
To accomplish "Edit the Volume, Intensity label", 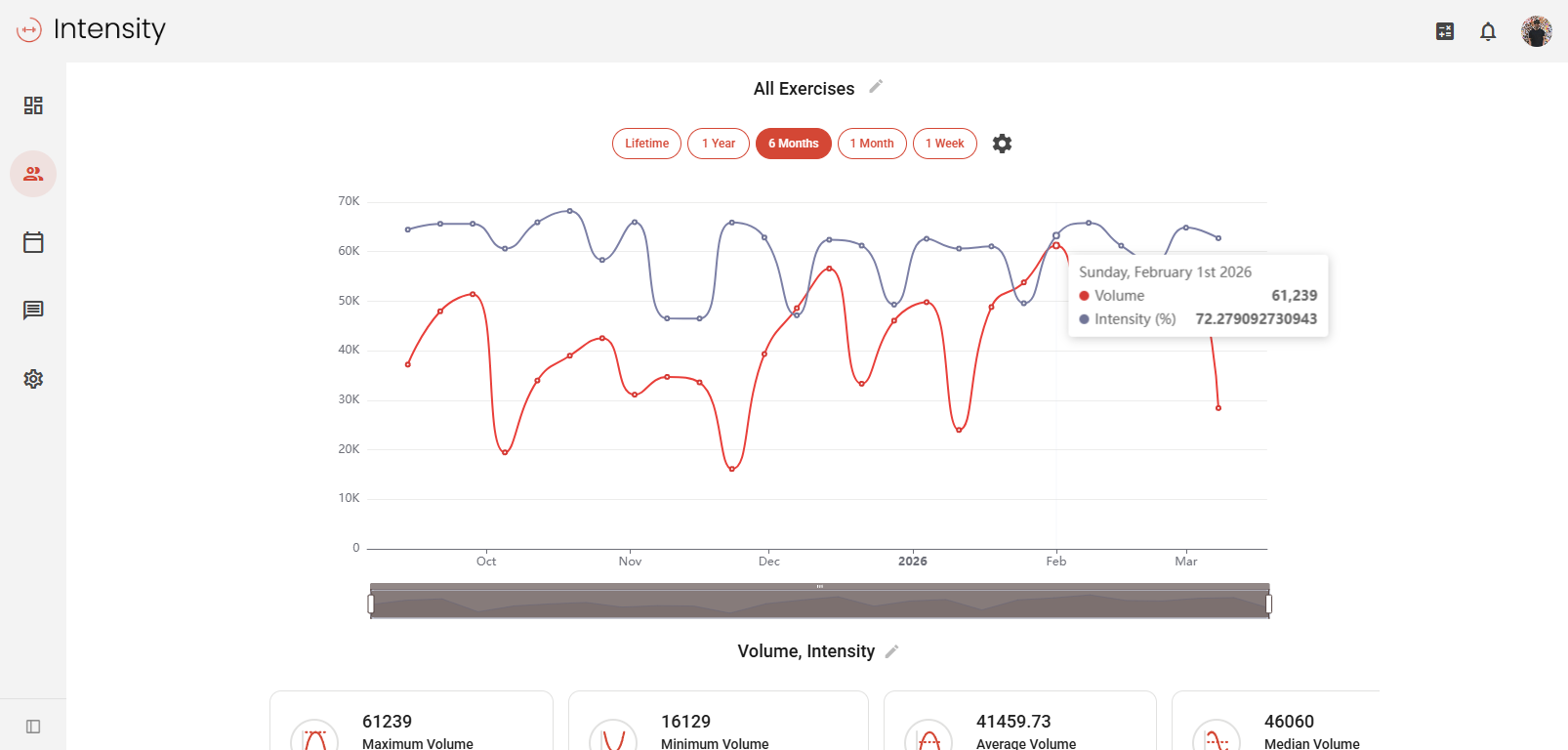I will [891, 651].
